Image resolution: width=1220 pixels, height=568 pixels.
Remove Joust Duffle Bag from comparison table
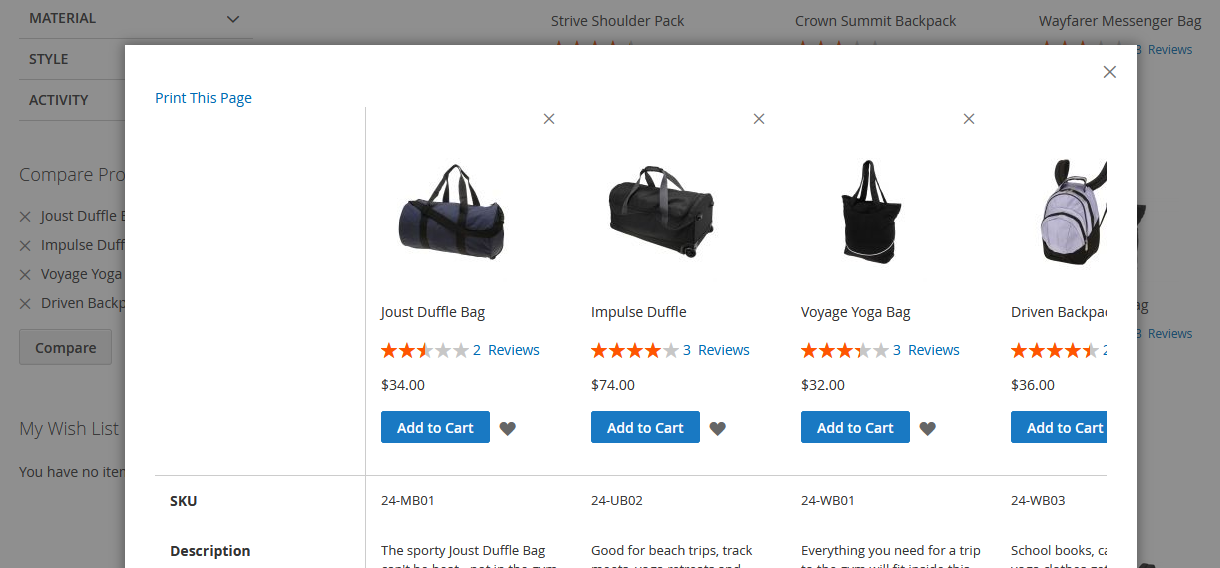[548, 119]
